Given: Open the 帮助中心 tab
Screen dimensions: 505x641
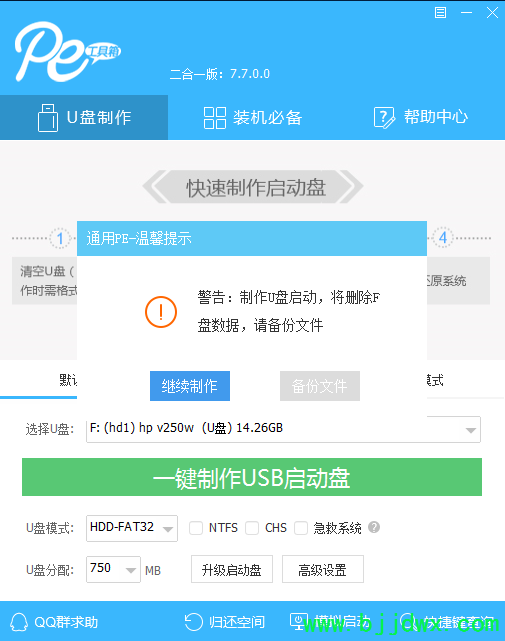Looking at the screenshot, I should pyautogui.click(x=421, y=118).
